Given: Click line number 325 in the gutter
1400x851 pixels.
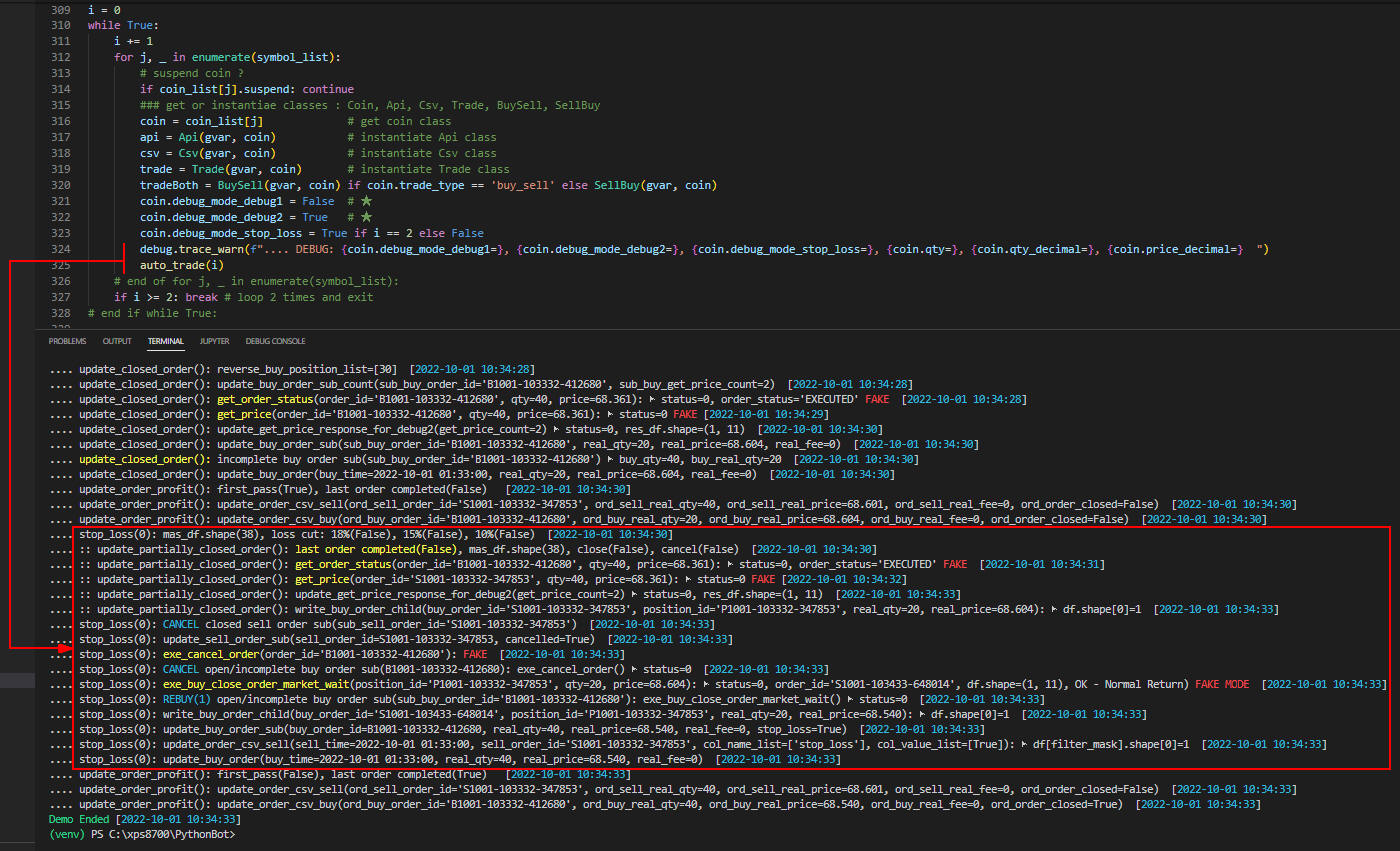Looking at the screenshot, I should pyautogui.click(x=60, y=265).
